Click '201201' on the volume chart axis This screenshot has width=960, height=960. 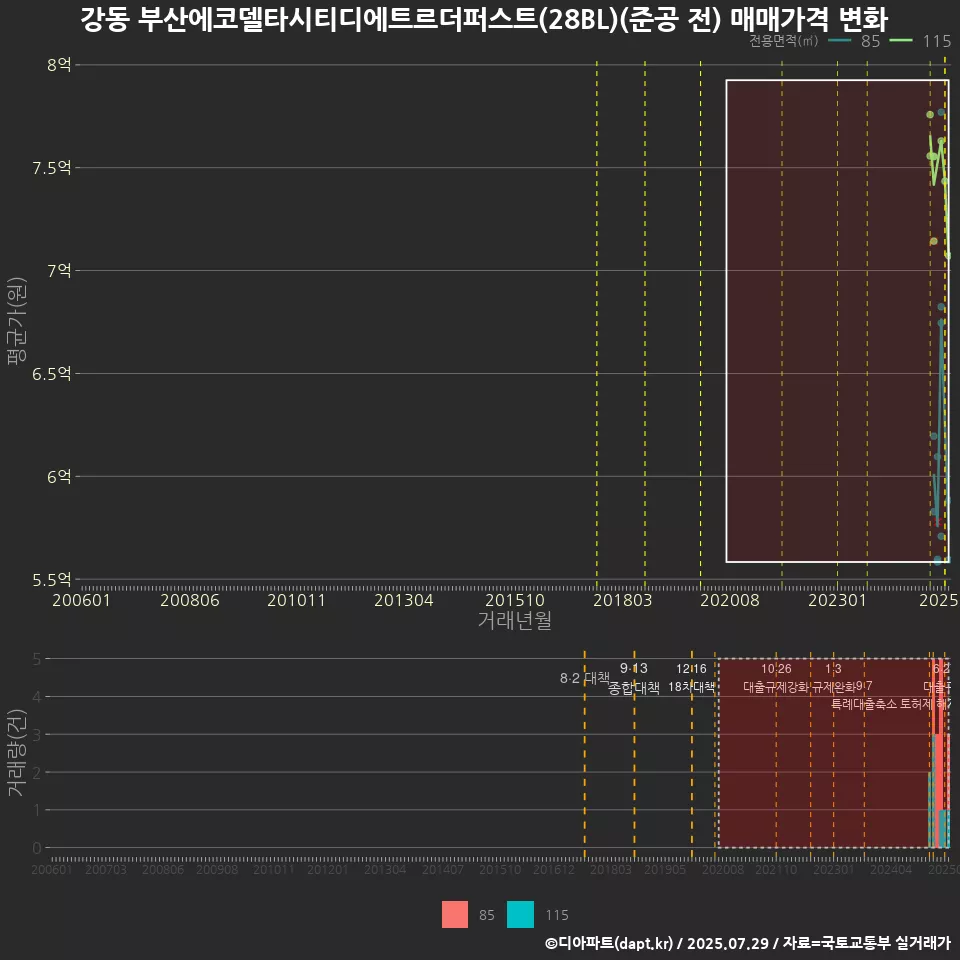(328, 869)
